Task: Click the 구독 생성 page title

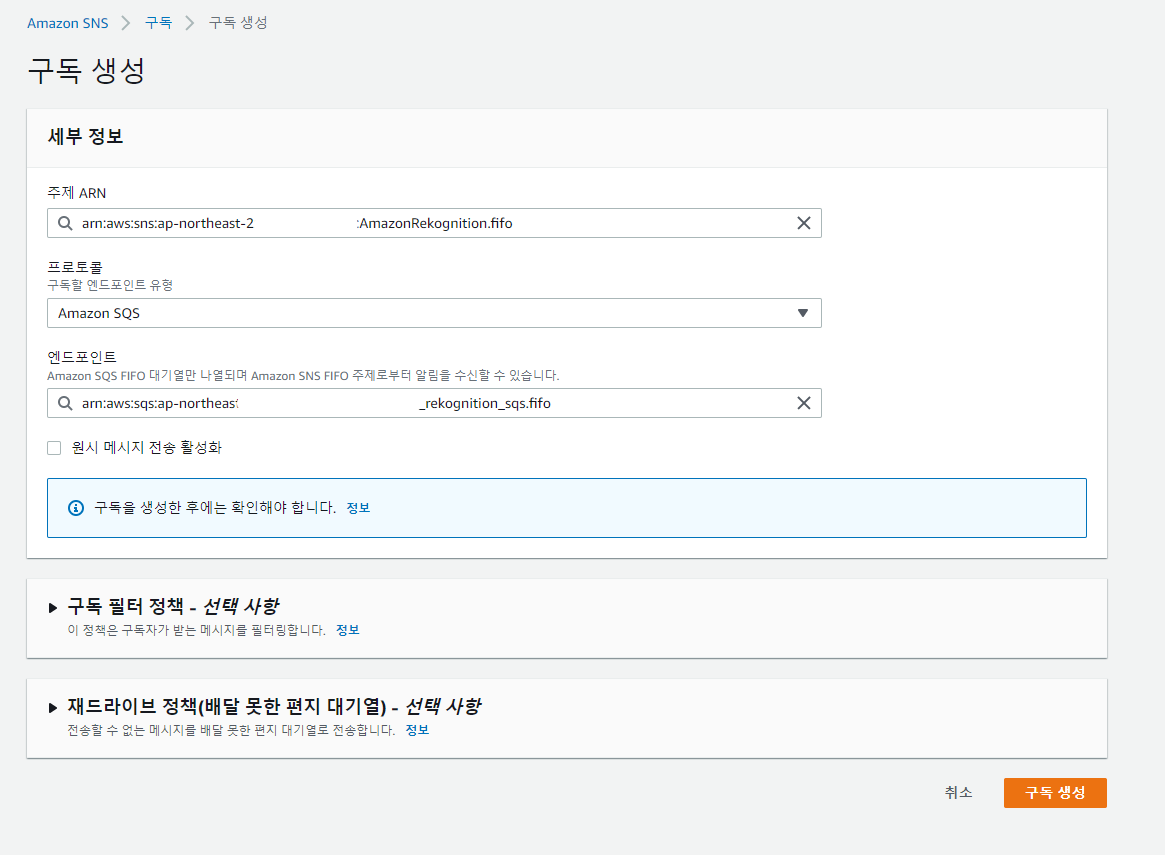Action: [x=86, y=71]
